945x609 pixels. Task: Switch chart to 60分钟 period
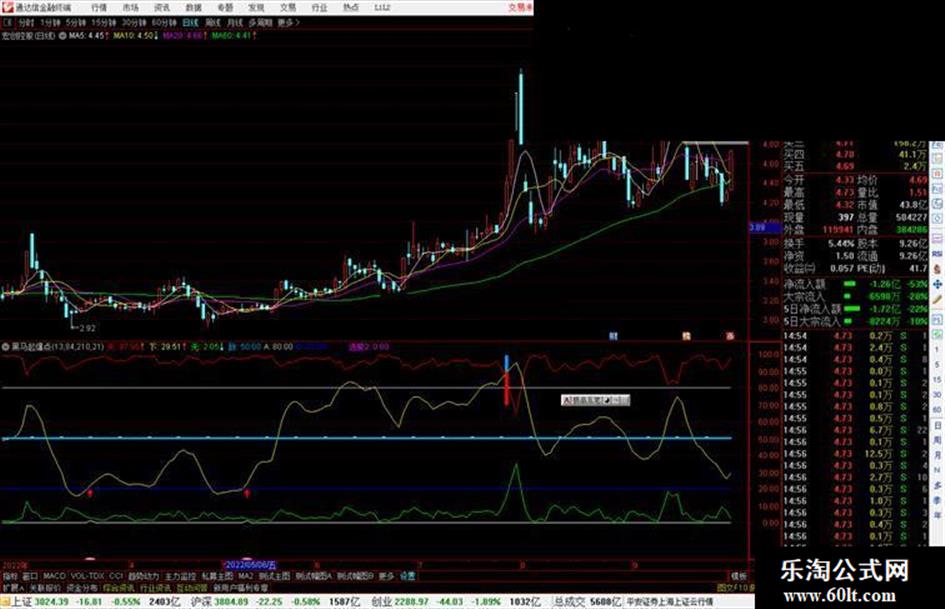[x=164, y=22]
